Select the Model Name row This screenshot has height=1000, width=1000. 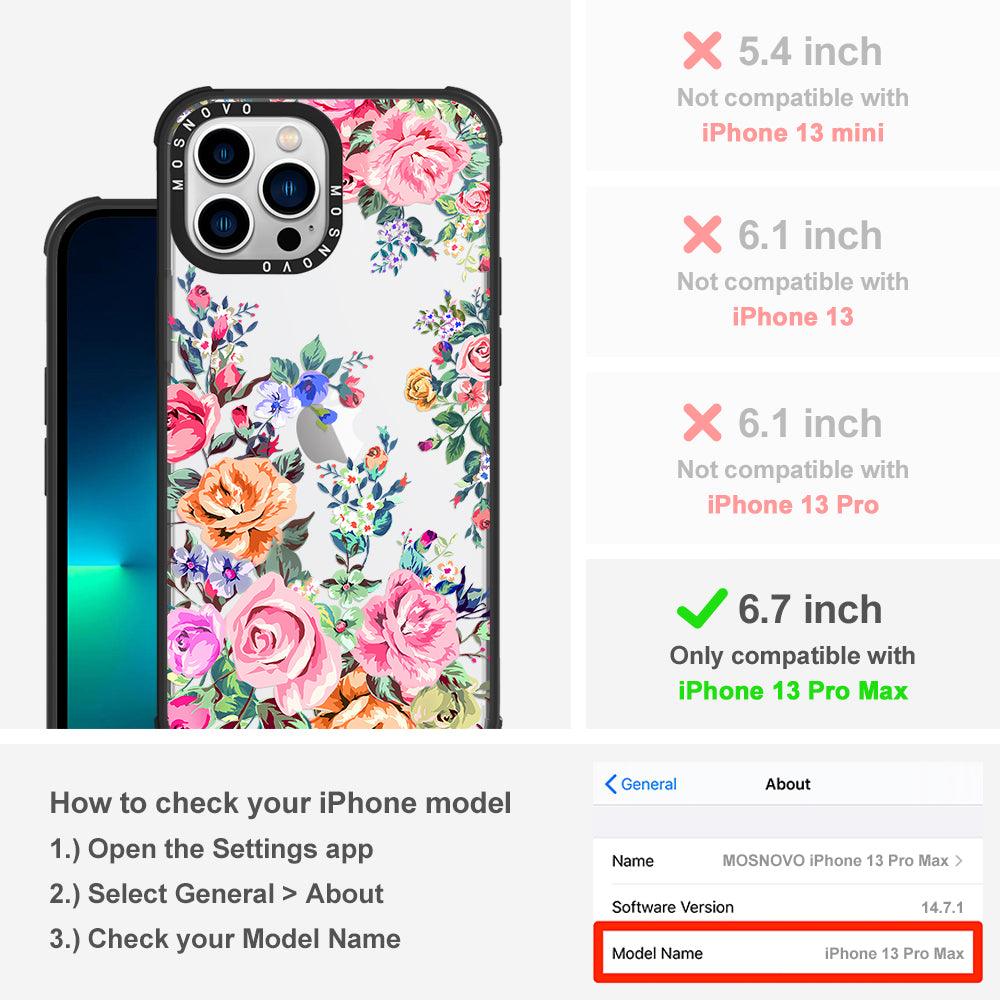[x=788, y=953]
